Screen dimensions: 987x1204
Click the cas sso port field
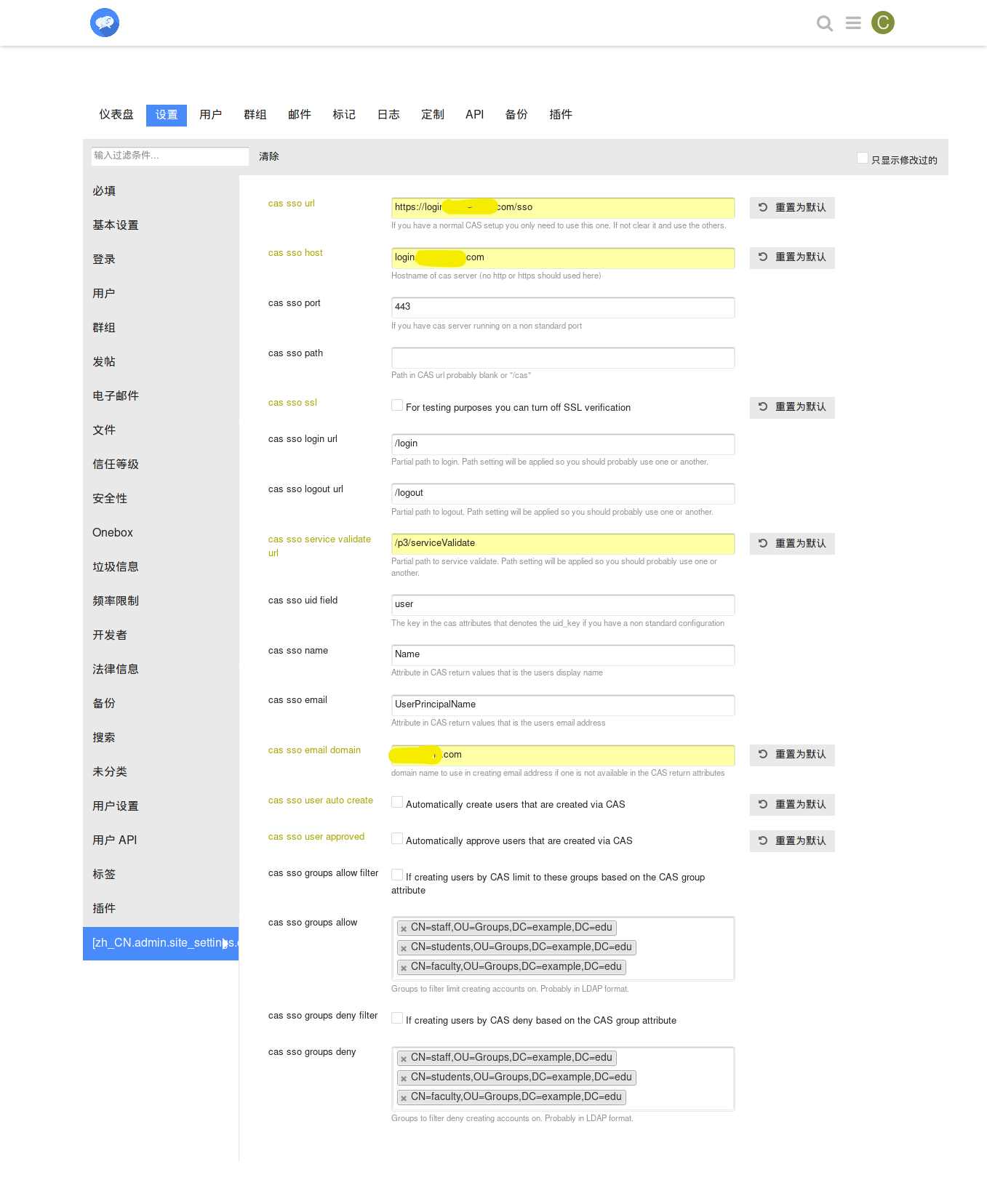[x=562, y=308]
